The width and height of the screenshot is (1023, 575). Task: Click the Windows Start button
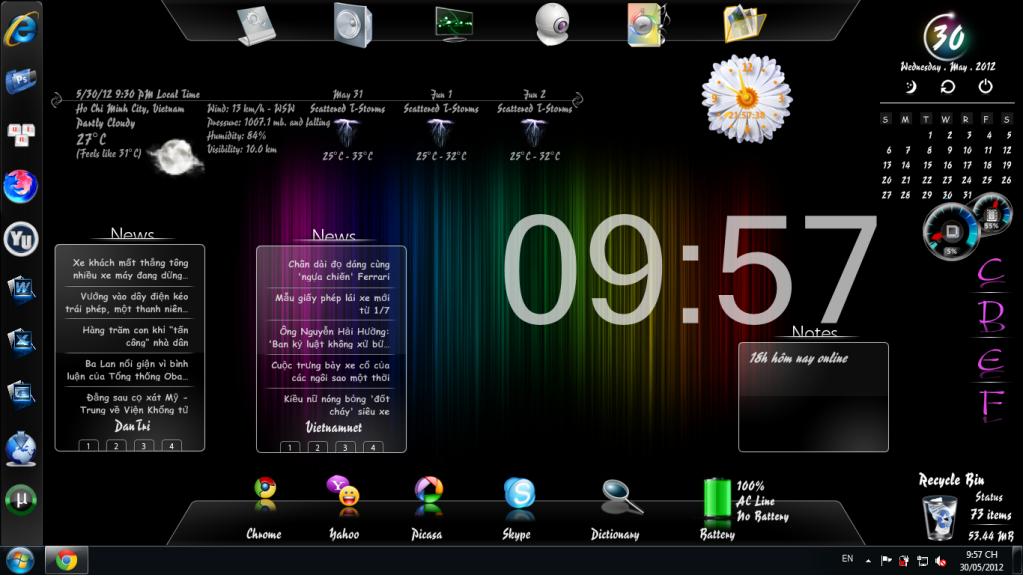click(19, 560)
